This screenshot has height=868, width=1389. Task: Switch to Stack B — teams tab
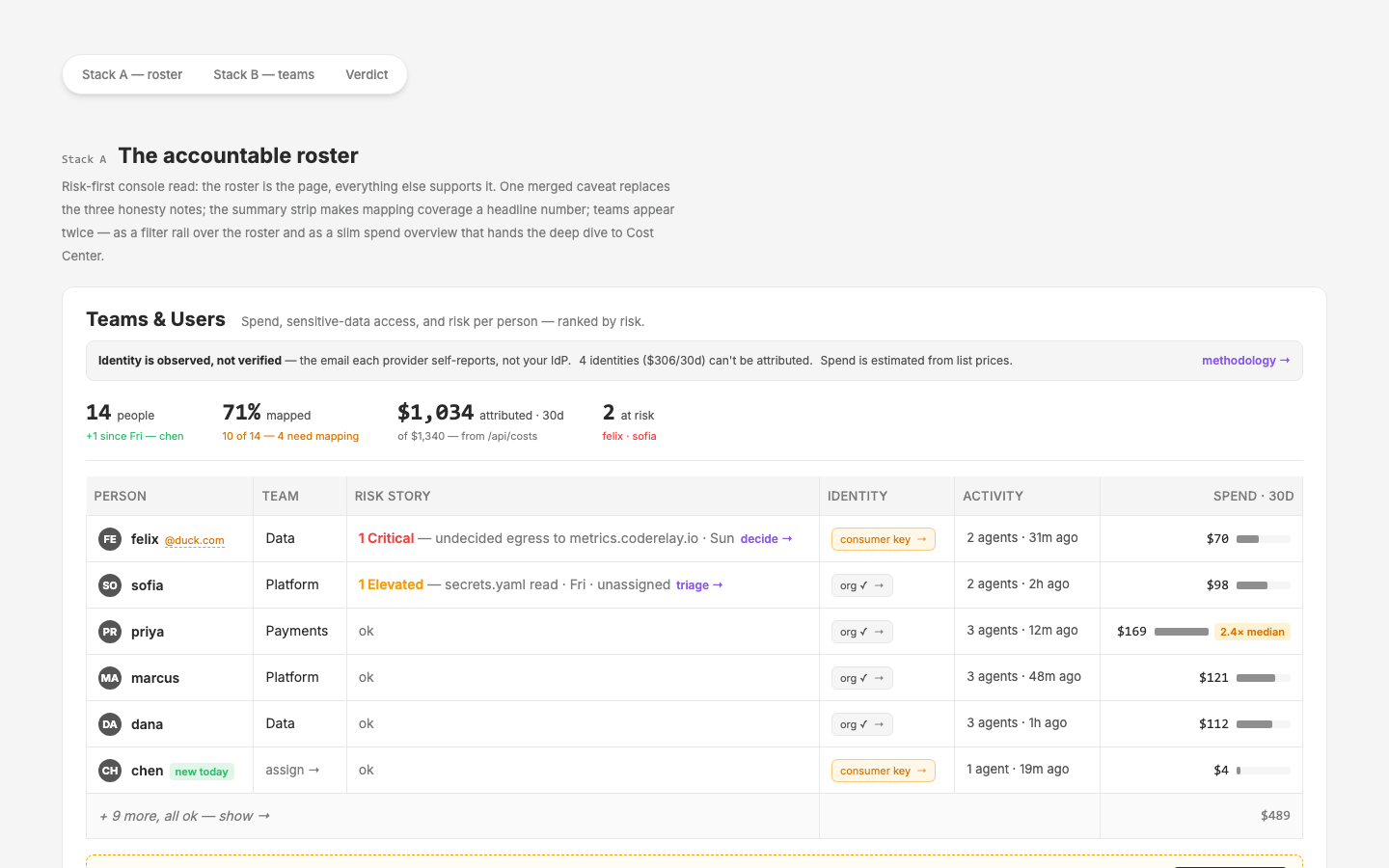point(263,74)
